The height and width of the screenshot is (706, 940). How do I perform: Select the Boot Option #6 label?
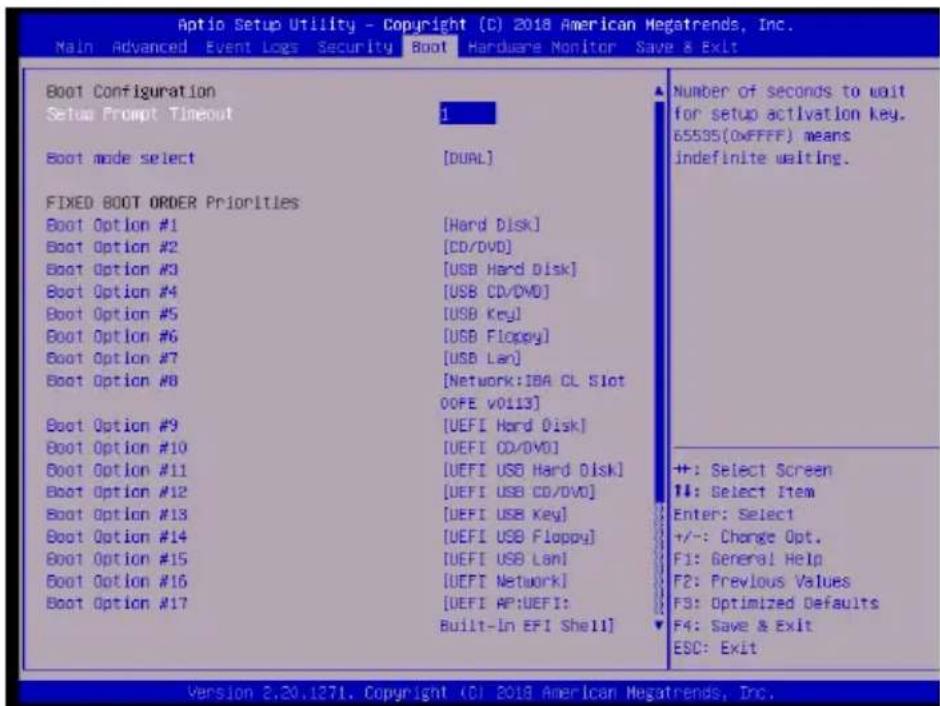pyautogui.click(x=112, y=336)
